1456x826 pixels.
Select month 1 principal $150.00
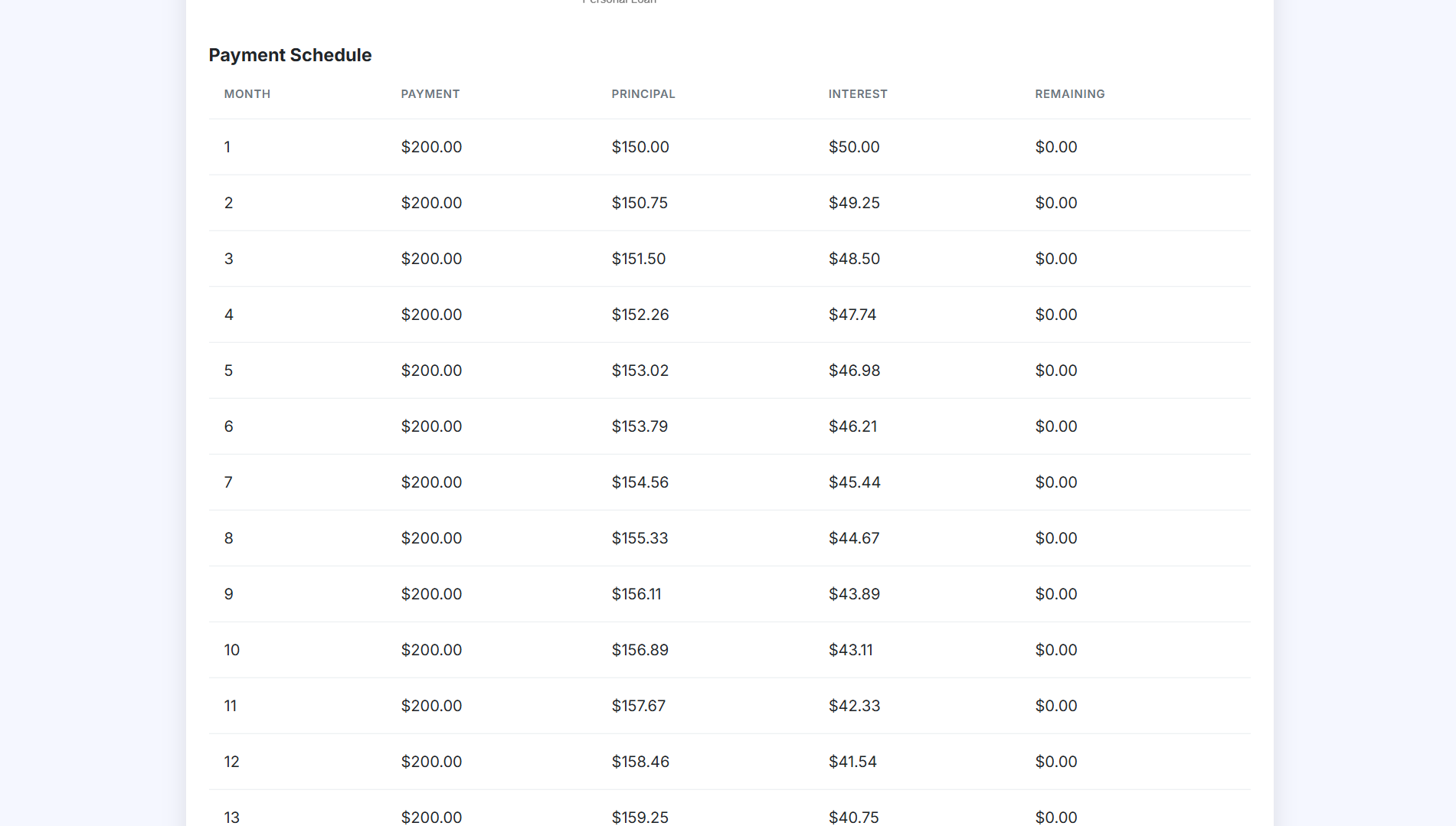coord(640,147)
